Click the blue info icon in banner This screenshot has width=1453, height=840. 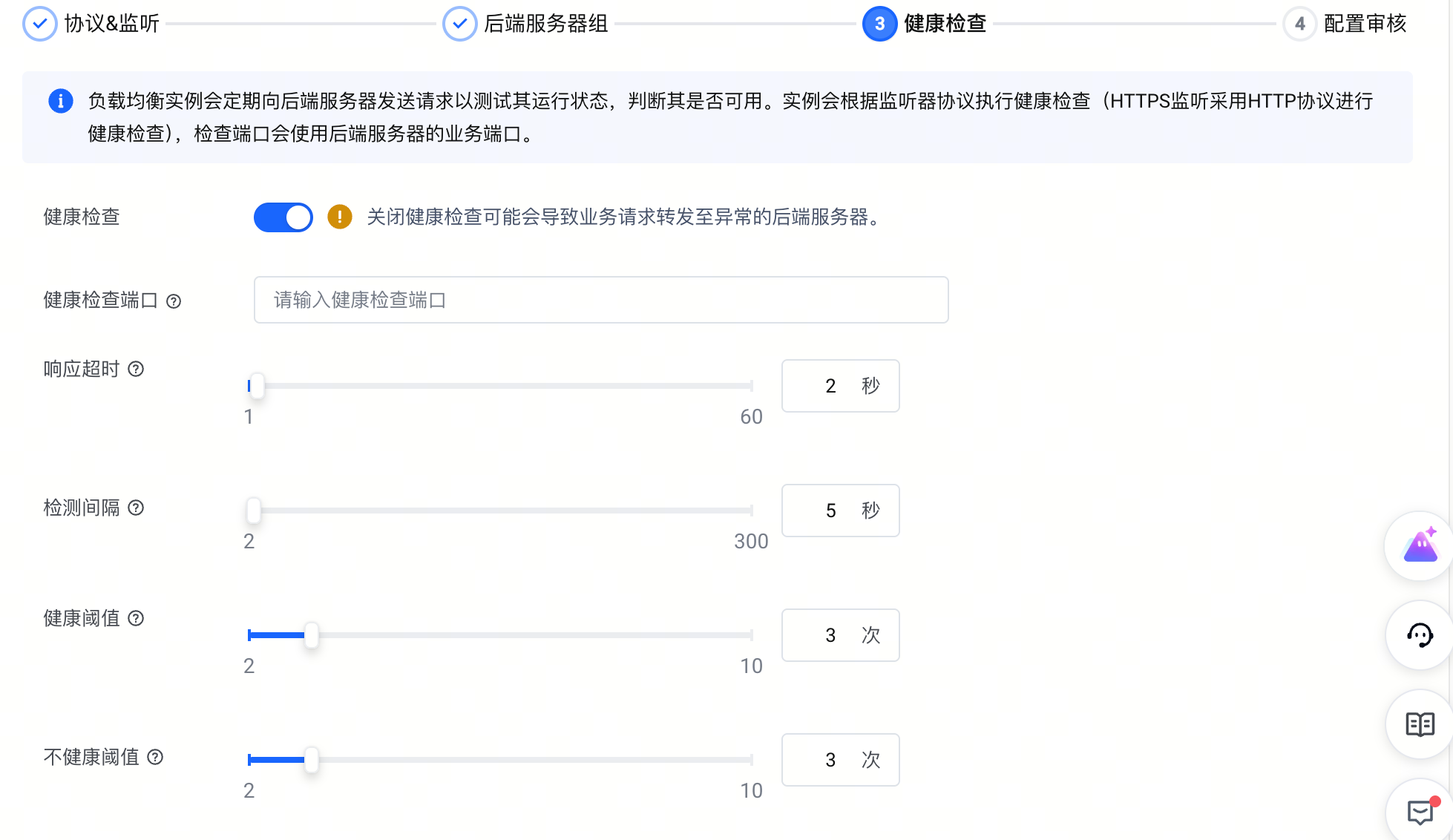61,101
